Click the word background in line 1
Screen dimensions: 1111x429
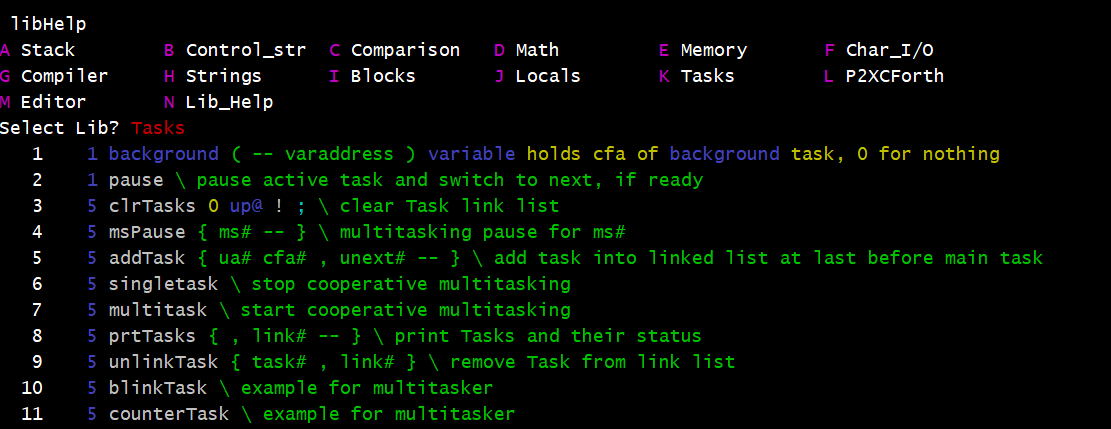coord(163,154)
